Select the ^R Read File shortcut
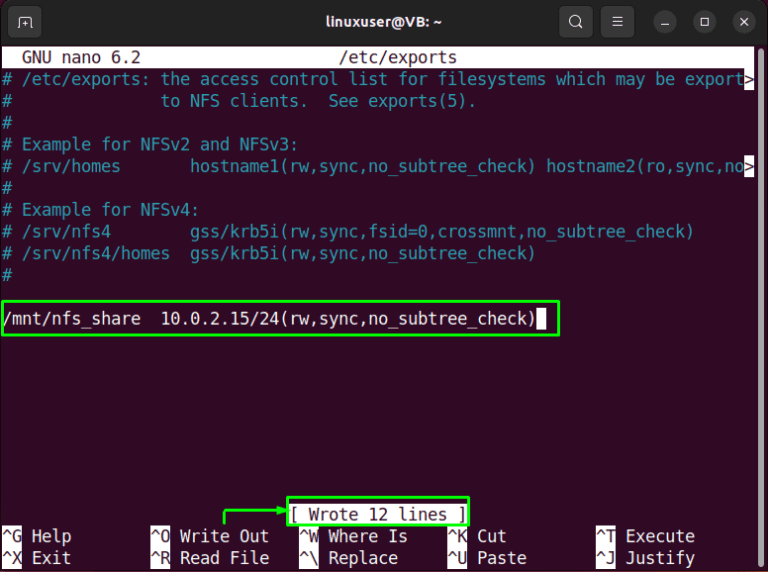This screenshot has height=572, width=768. click(x=210, y=557)
